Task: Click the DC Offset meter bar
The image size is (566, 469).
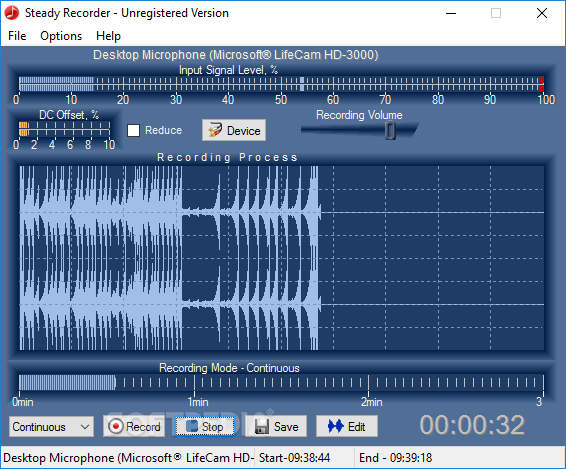Action: coord(65,129)
